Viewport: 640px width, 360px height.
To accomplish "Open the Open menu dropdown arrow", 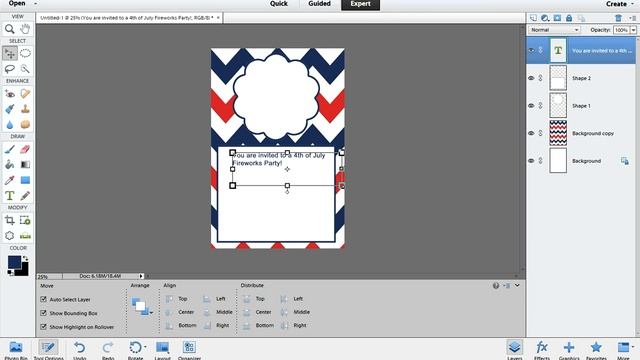I will tap(36, 4).
